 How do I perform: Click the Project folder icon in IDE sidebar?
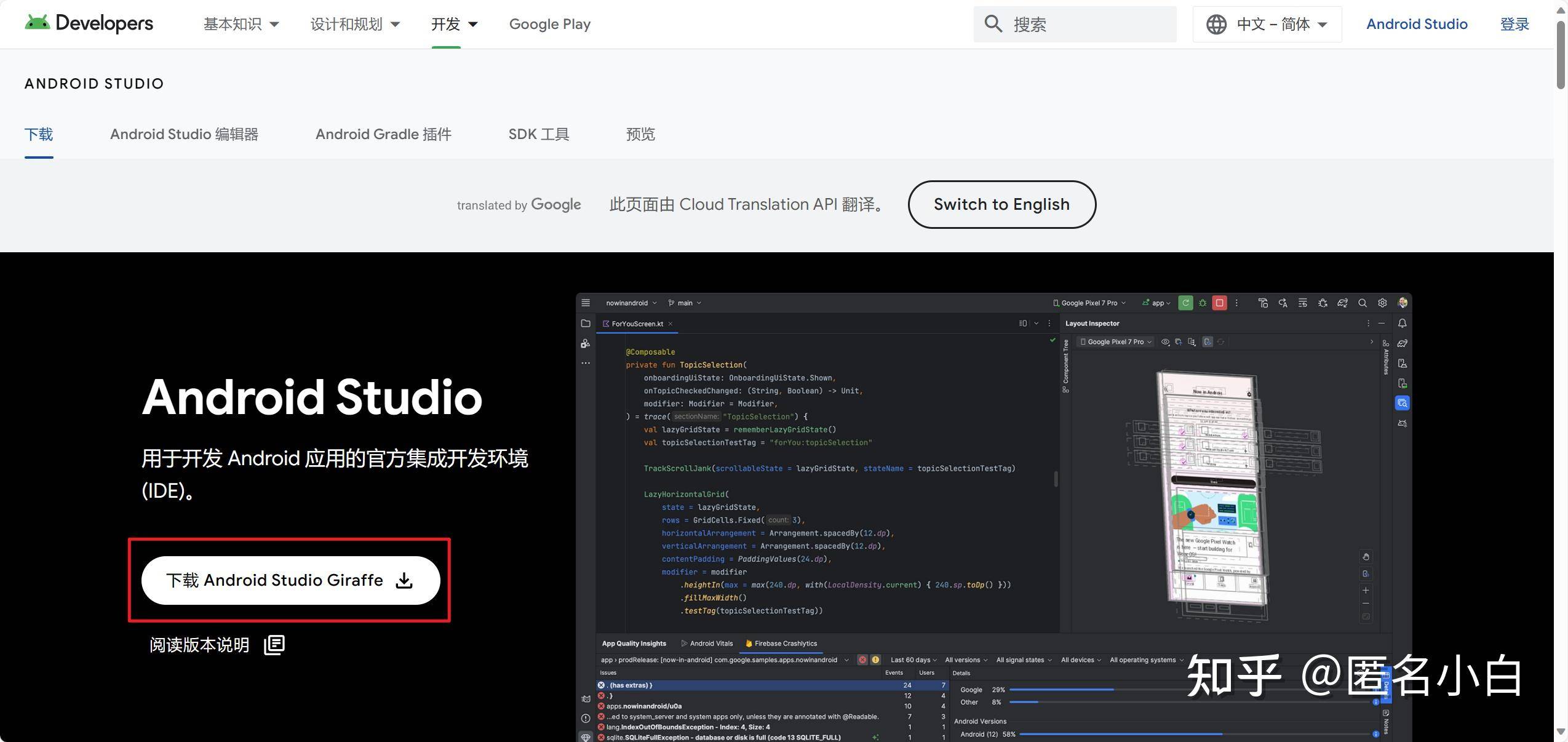pos(586,323)
